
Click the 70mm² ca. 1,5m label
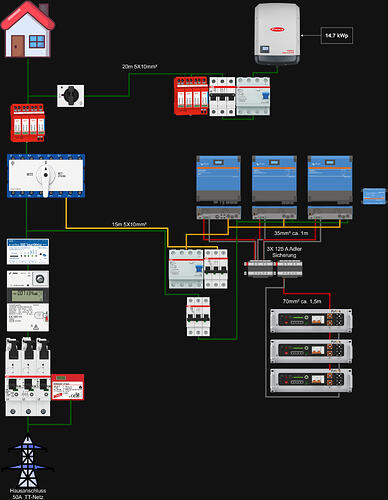pos(302,301)
